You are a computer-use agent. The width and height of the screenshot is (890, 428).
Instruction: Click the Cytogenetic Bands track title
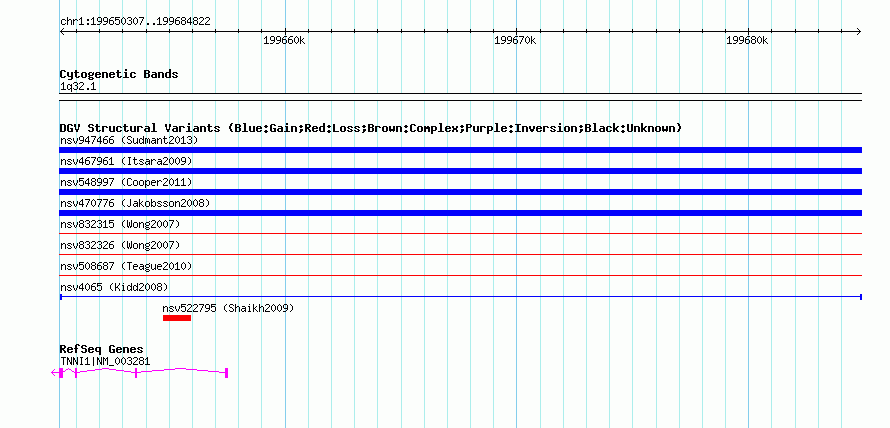119,74
